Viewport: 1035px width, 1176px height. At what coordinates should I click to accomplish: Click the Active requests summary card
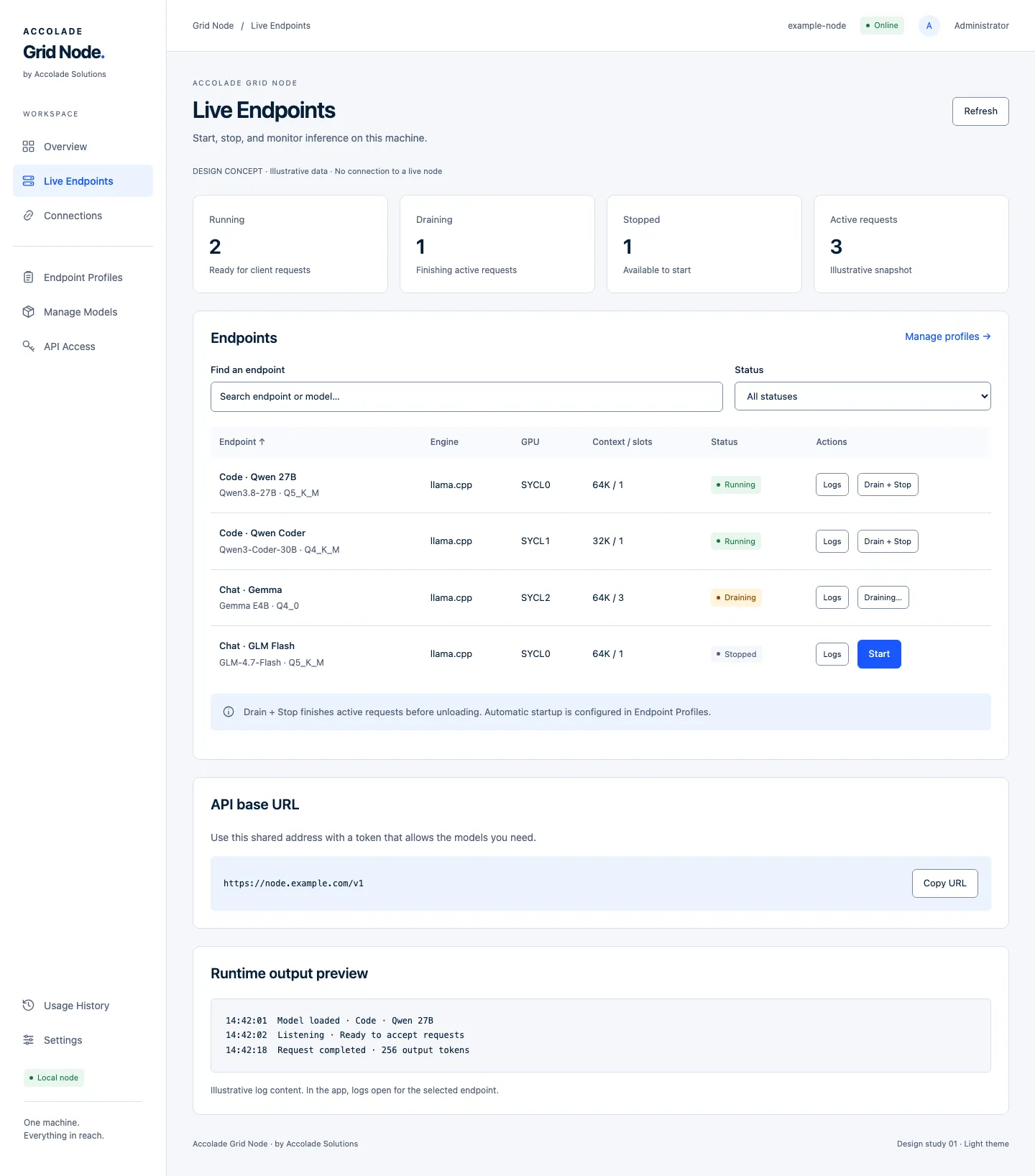[911, 244]
